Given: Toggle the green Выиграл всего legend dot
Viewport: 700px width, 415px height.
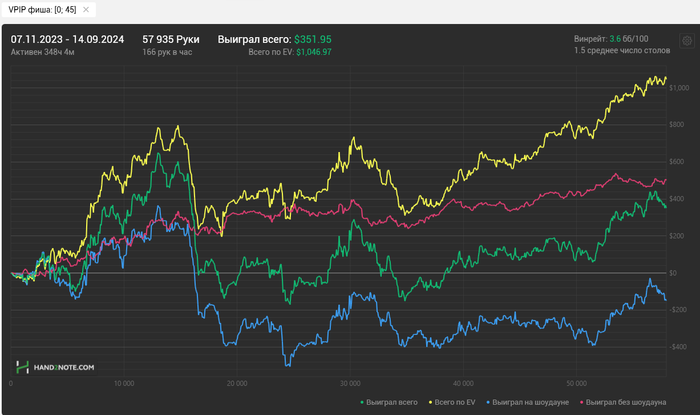Looking at the screenshot, I should [360, 402].
